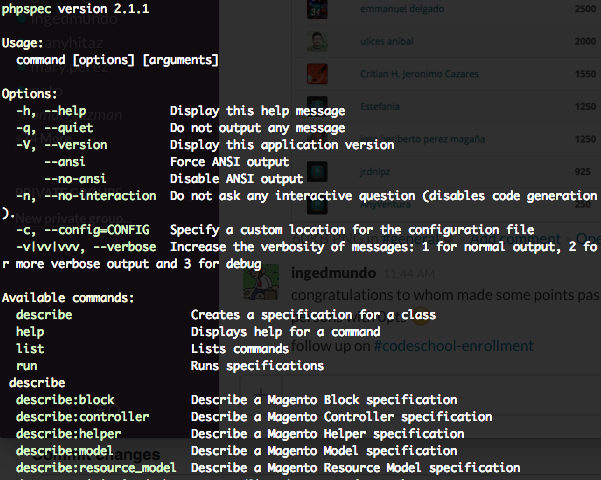Select 'jrdnlpz' leaderboard entry
This screenshot has width=601, height=480.
[375, 172]
